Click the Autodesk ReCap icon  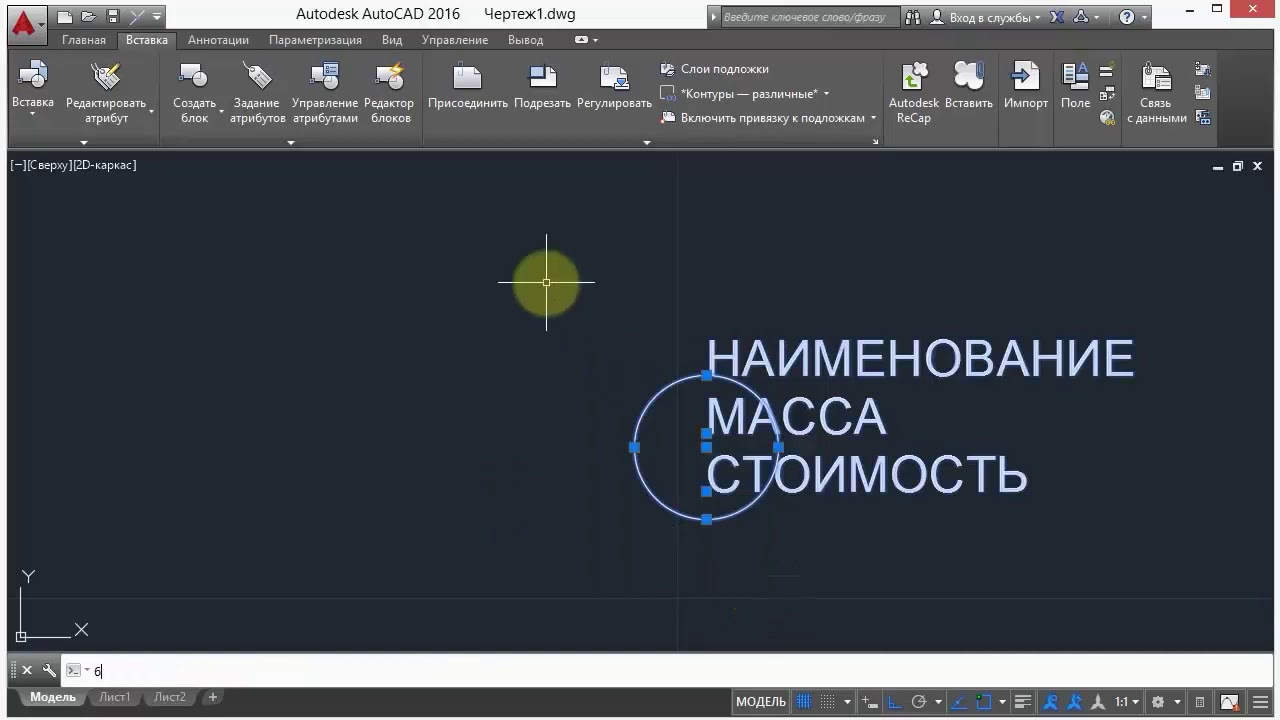(x=914, y=77)
